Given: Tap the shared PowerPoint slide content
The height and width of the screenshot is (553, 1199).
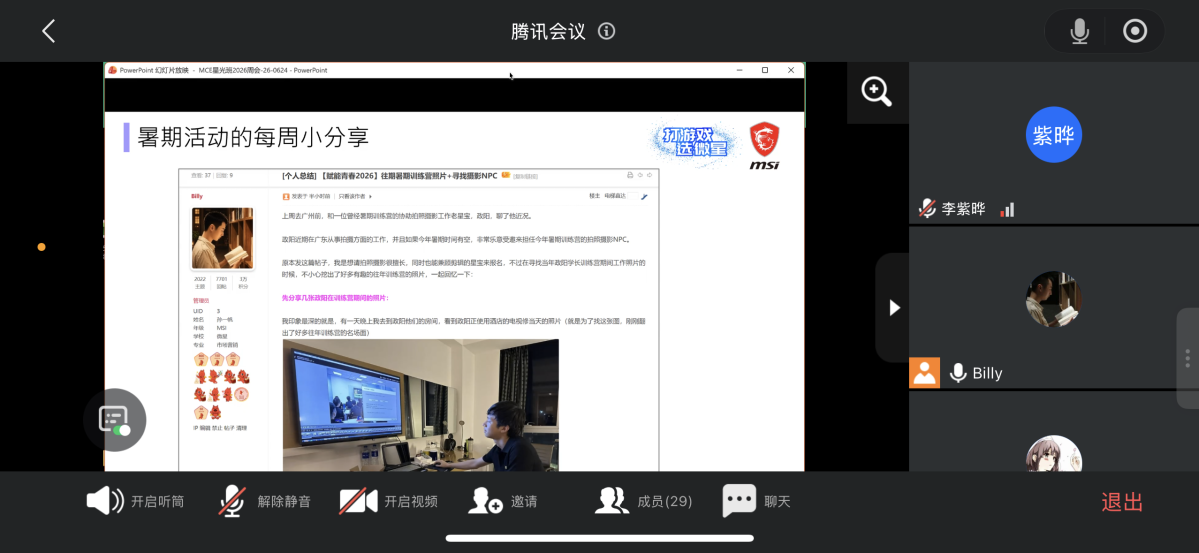Looking at the screenshot, I should tap(454, 291).
